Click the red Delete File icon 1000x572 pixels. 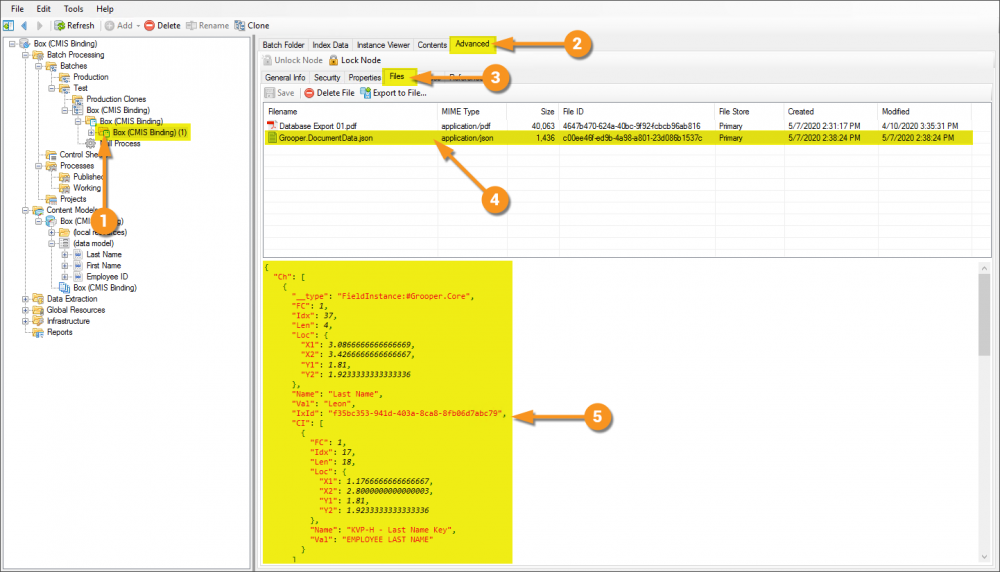[x=309, y=93]
